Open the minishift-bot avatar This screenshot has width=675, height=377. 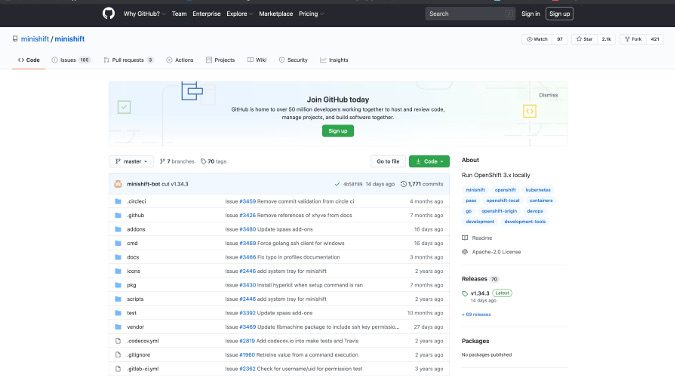pos(118,184)
